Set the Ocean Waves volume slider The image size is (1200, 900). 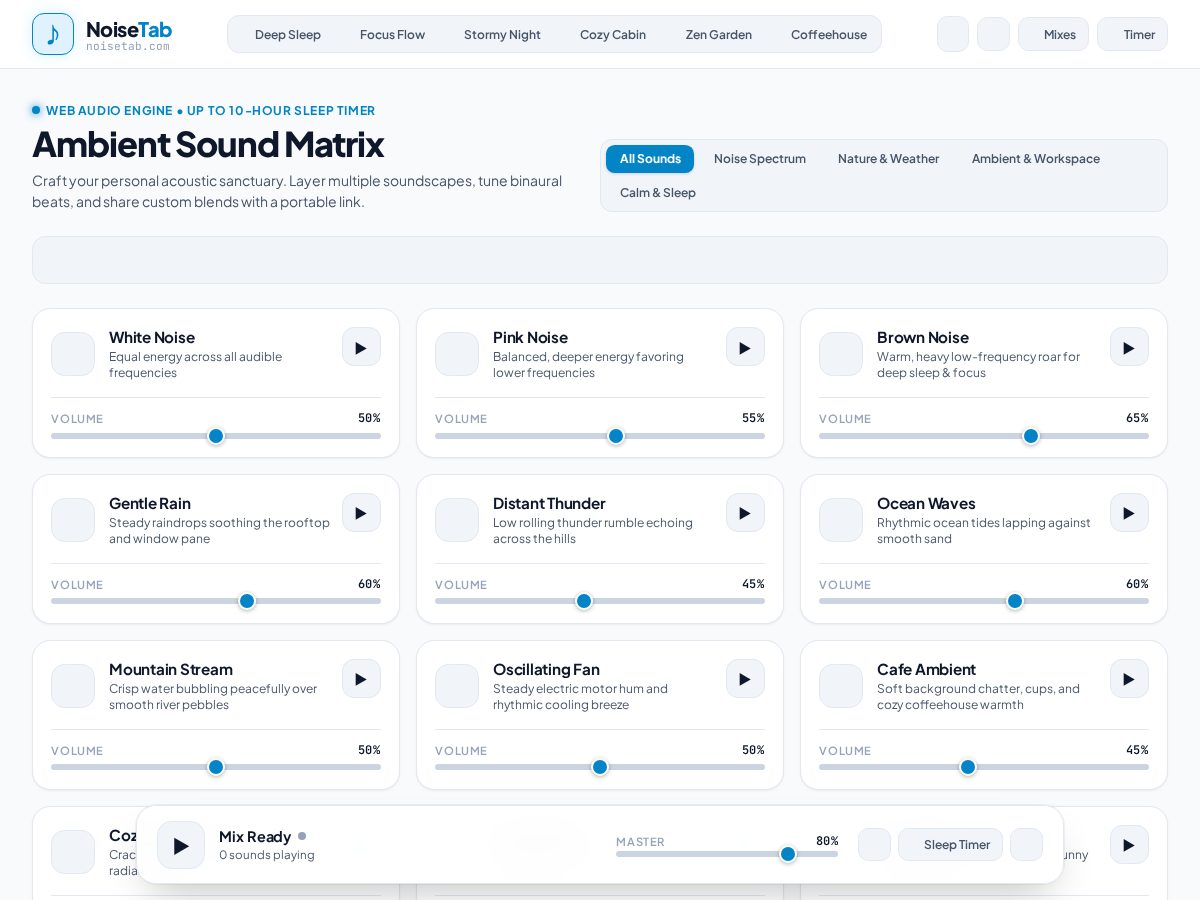984,601
